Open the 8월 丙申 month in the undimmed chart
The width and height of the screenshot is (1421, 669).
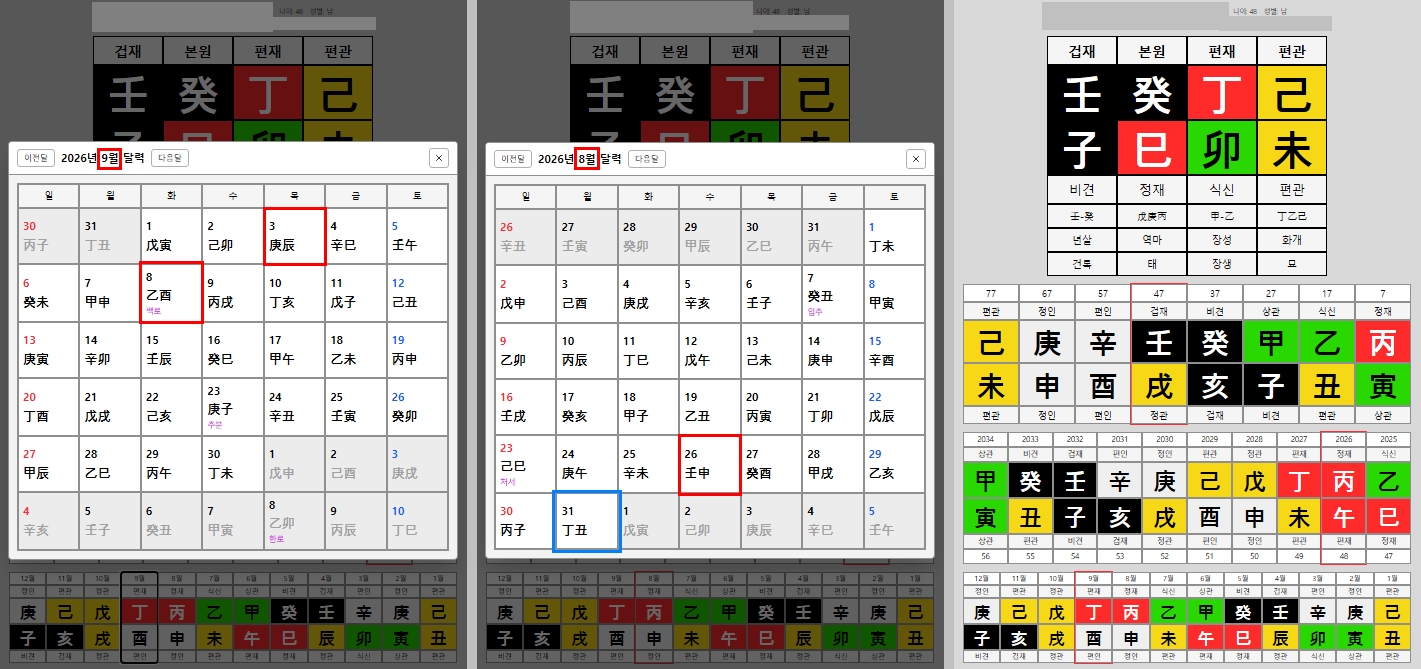pos(1130,617)
